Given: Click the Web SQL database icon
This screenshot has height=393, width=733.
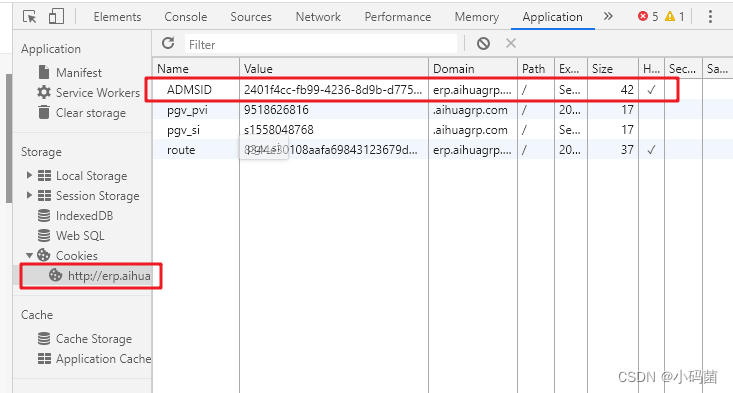Looking at the screenshot, I should (x=44, y=236).
